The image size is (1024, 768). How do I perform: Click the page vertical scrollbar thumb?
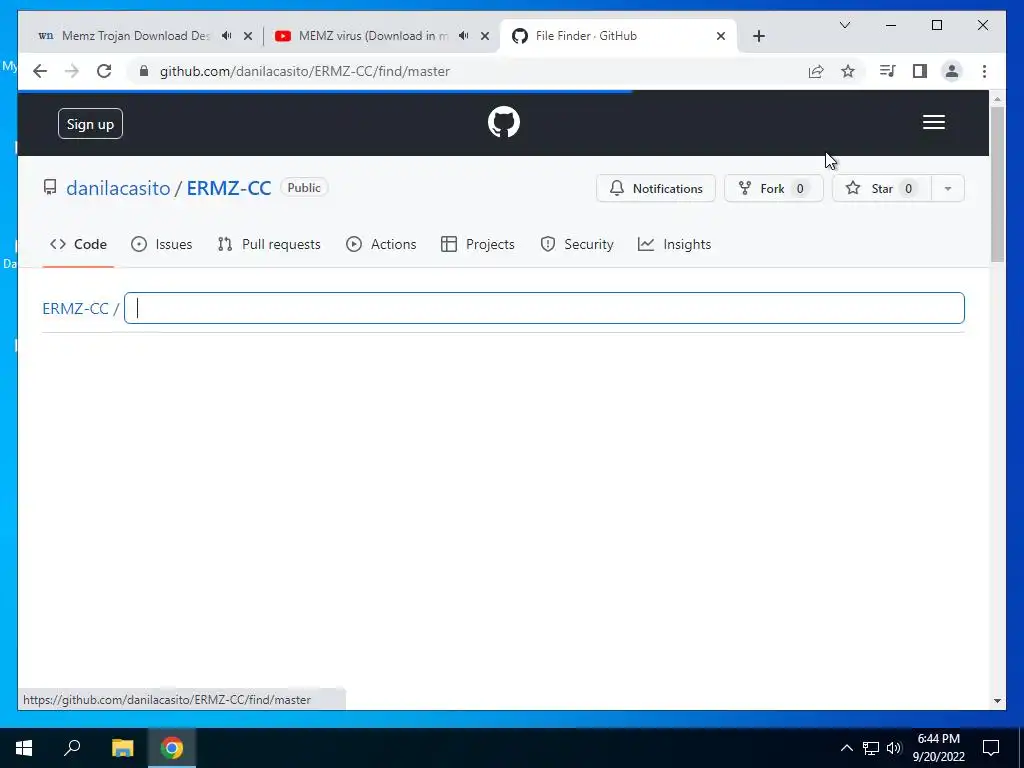[997, 184]
